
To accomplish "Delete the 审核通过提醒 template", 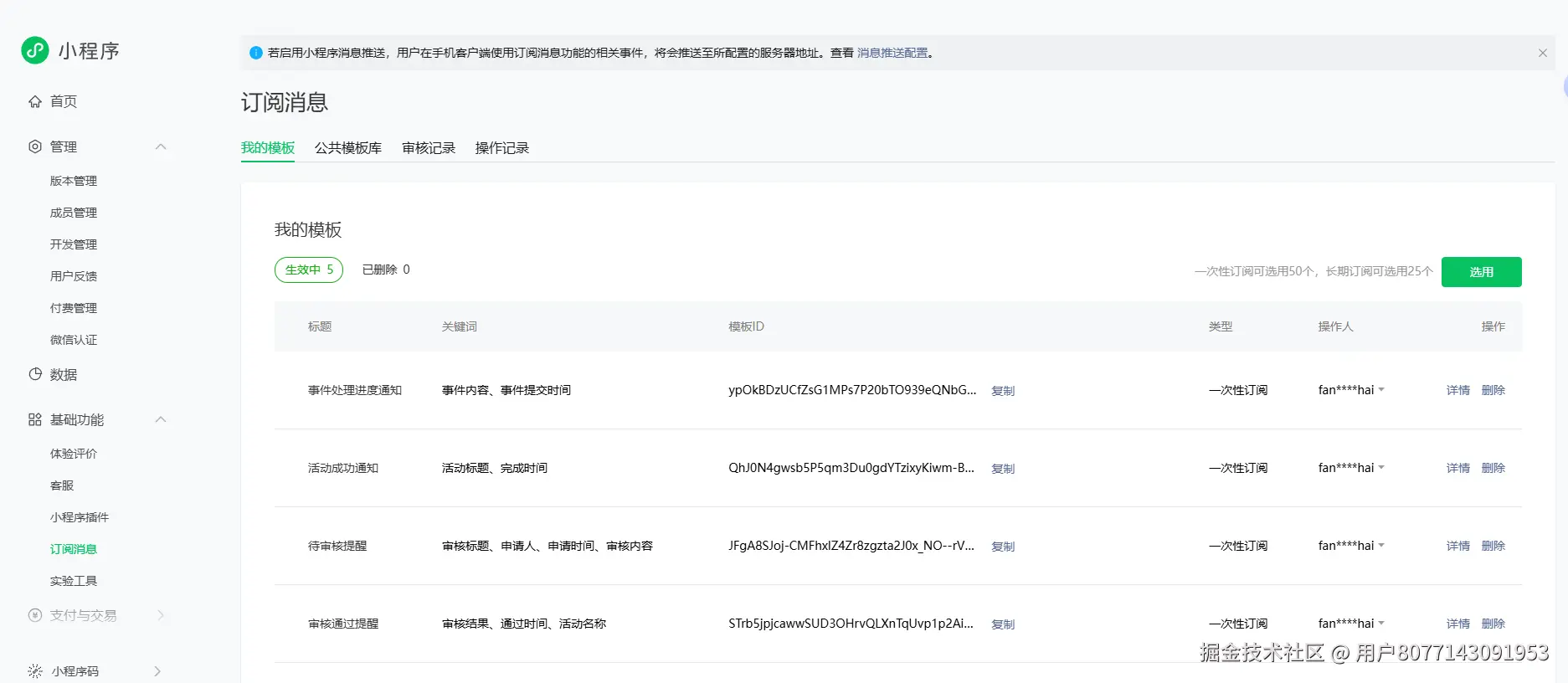I will pyautogui.click(x=1493, y=624).
